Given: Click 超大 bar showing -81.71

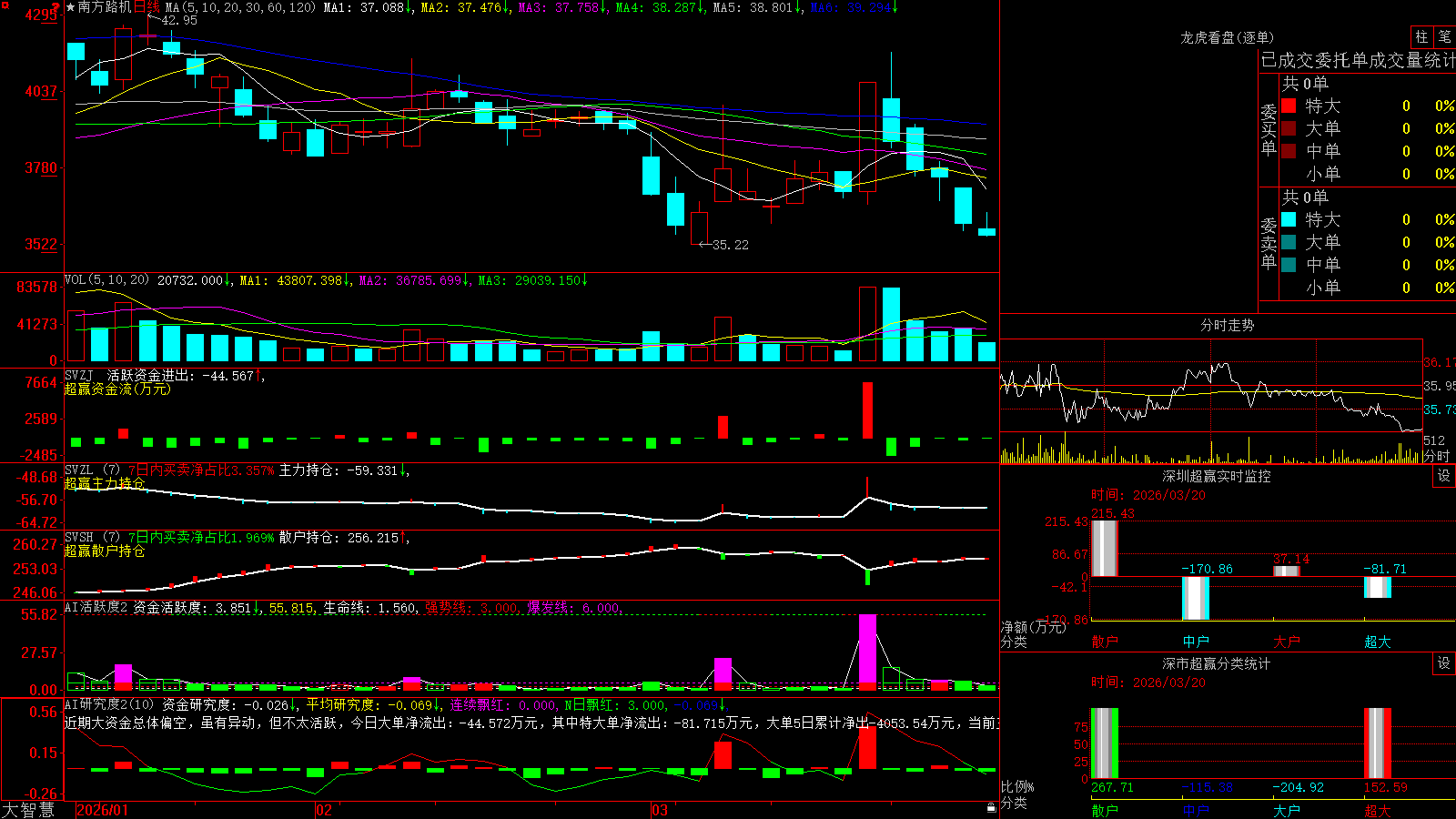Looking at the screenshot, I should pyautogui.click(x=1377, y=587).
